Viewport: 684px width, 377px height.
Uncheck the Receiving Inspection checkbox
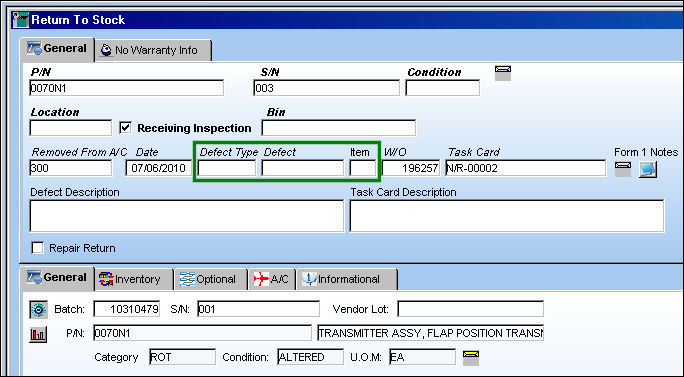(x=126, y=128)
